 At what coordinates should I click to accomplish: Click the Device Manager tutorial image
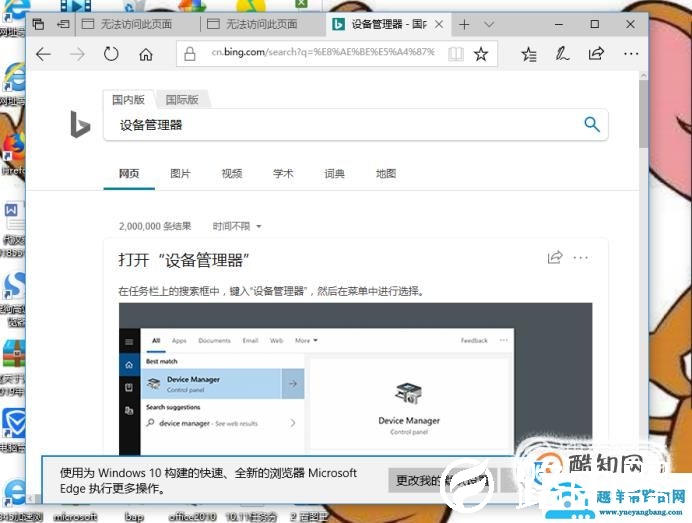click(355, 379)
